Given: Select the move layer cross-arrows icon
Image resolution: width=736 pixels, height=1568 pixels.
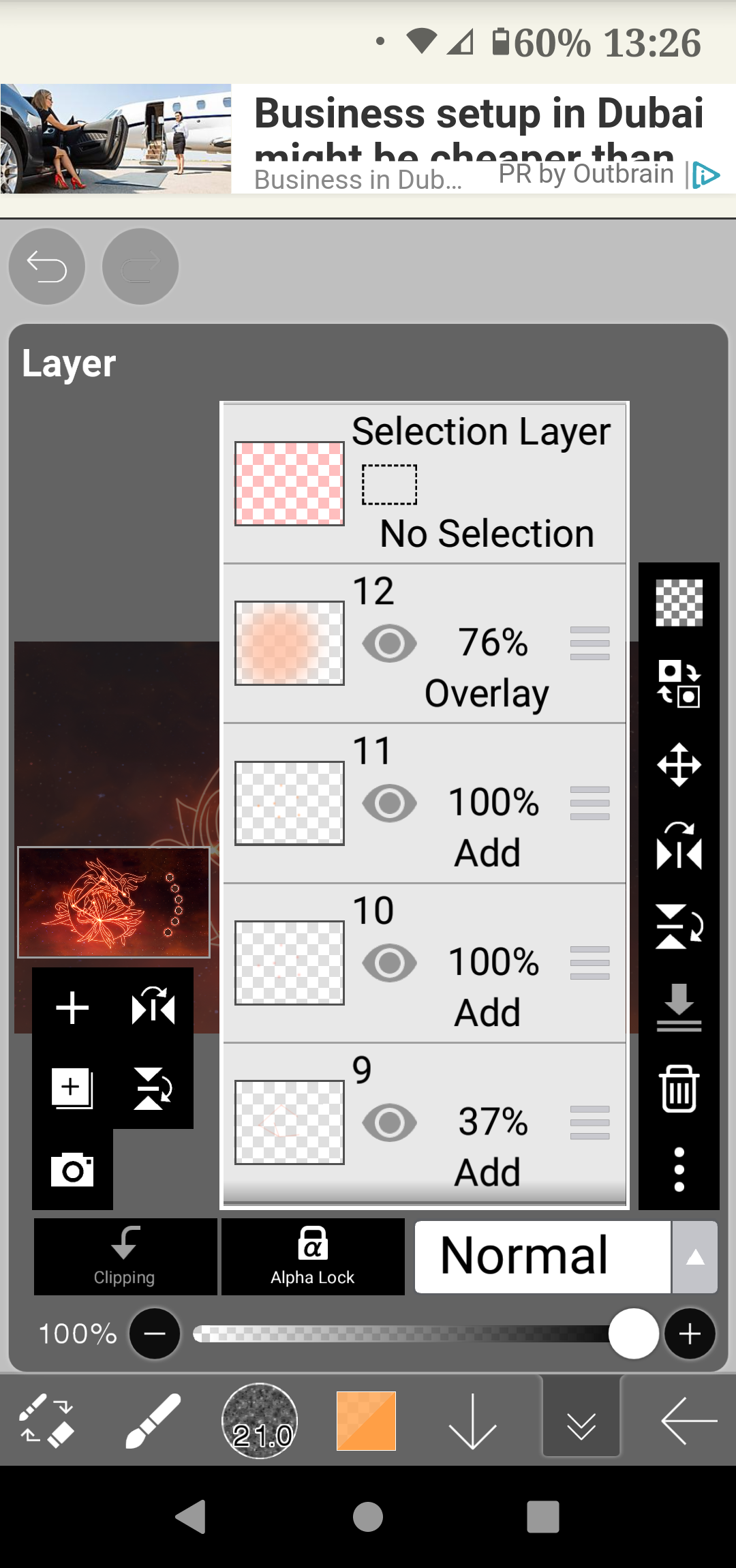Looking at the screenshot, I should click(679, 764).
